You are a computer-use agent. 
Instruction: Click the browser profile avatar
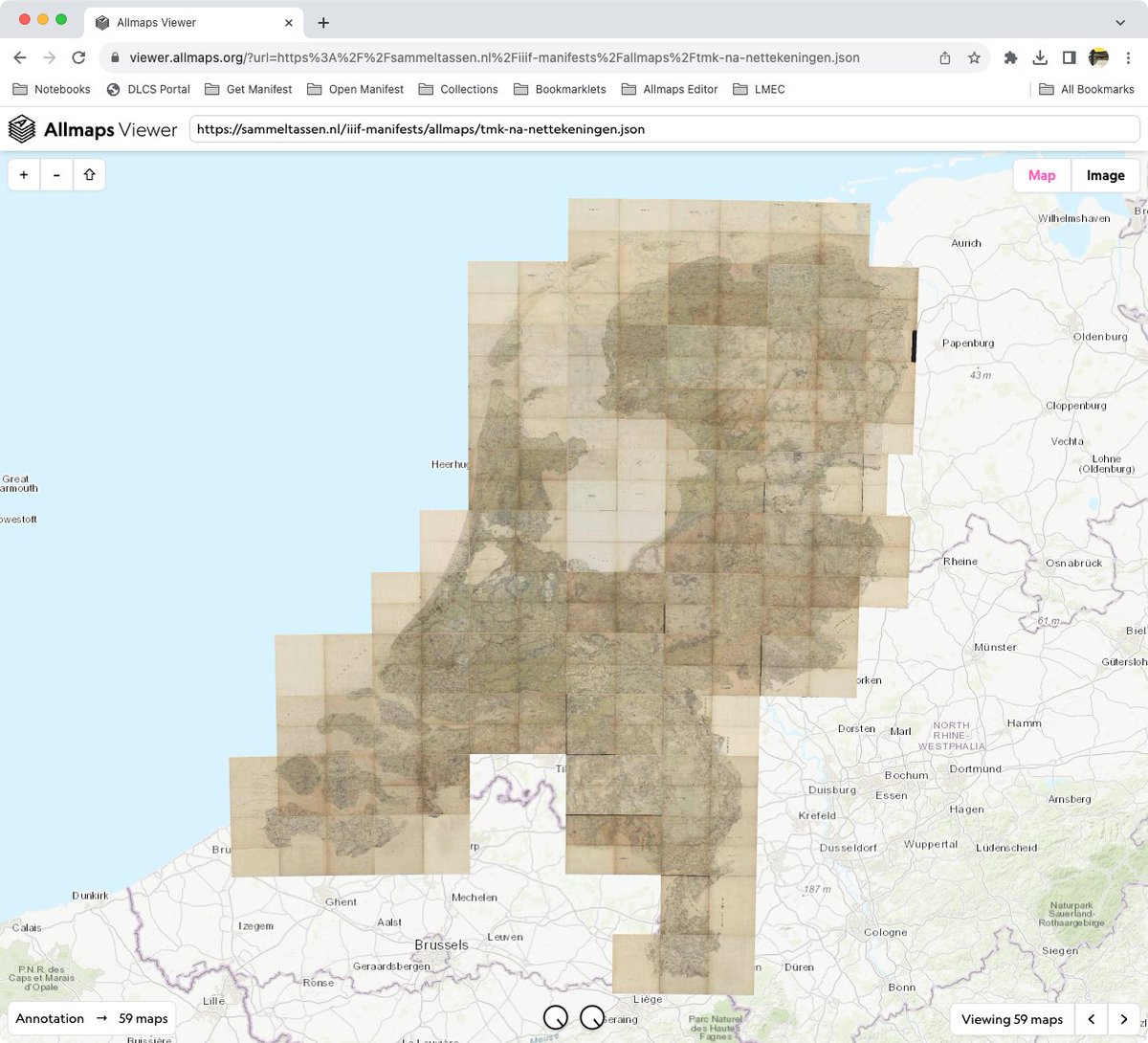pos(1098,57)
